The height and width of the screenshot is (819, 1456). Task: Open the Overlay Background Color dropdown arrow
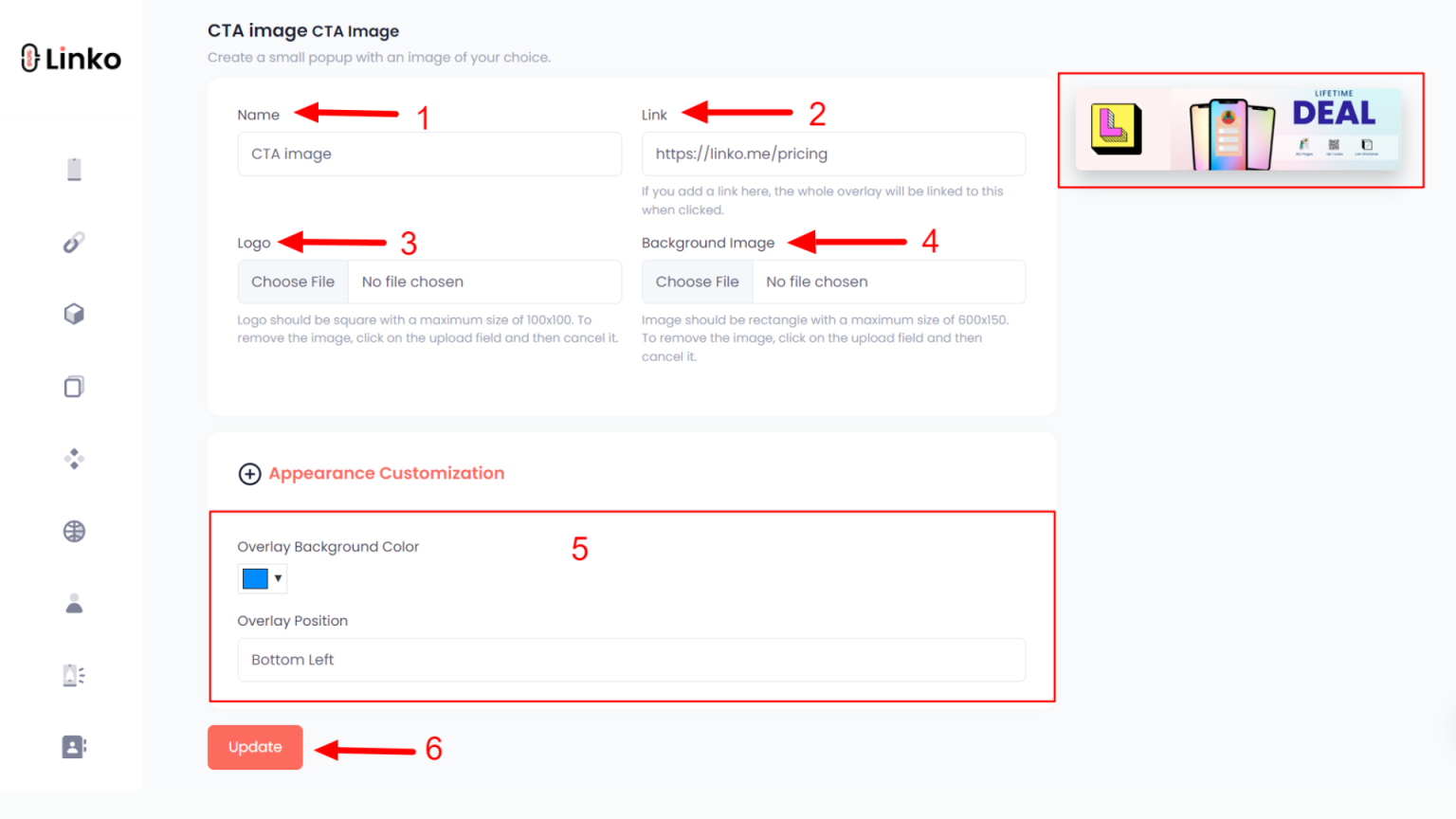tap(277, 578)
